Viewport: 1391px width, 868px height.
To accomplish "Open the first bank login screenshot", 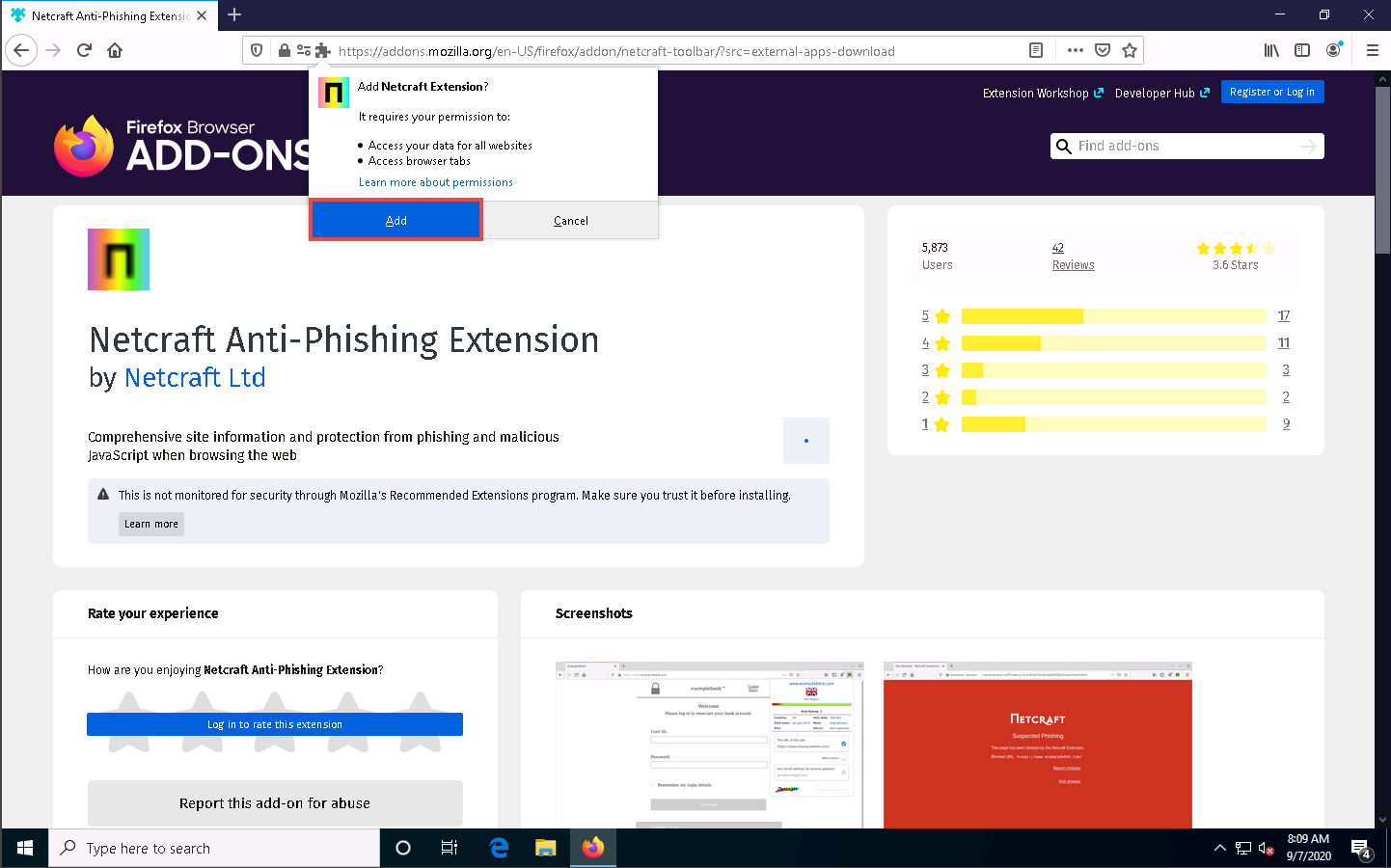I will coord(709,746).
